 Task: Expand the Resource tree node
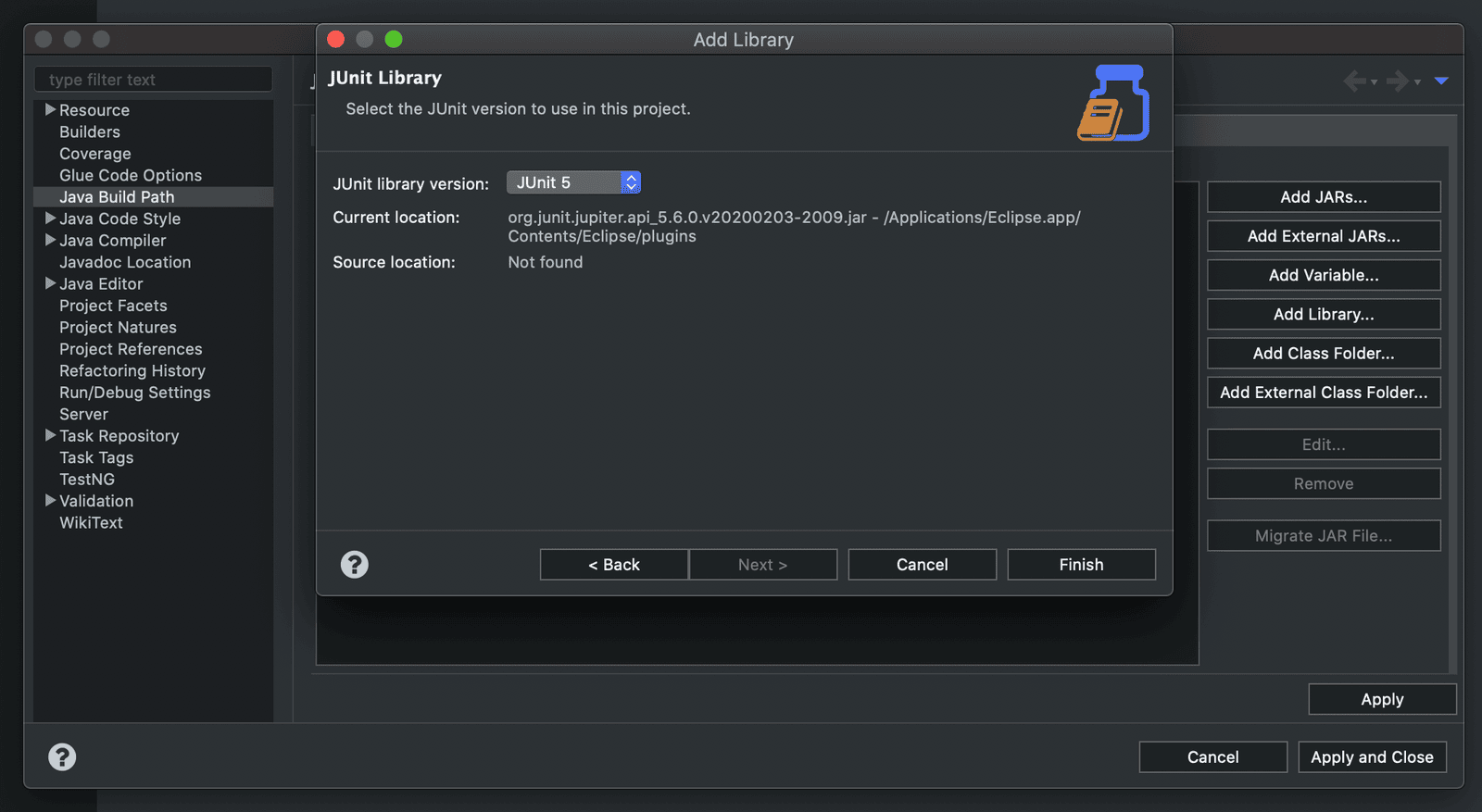tap(51, 109)
